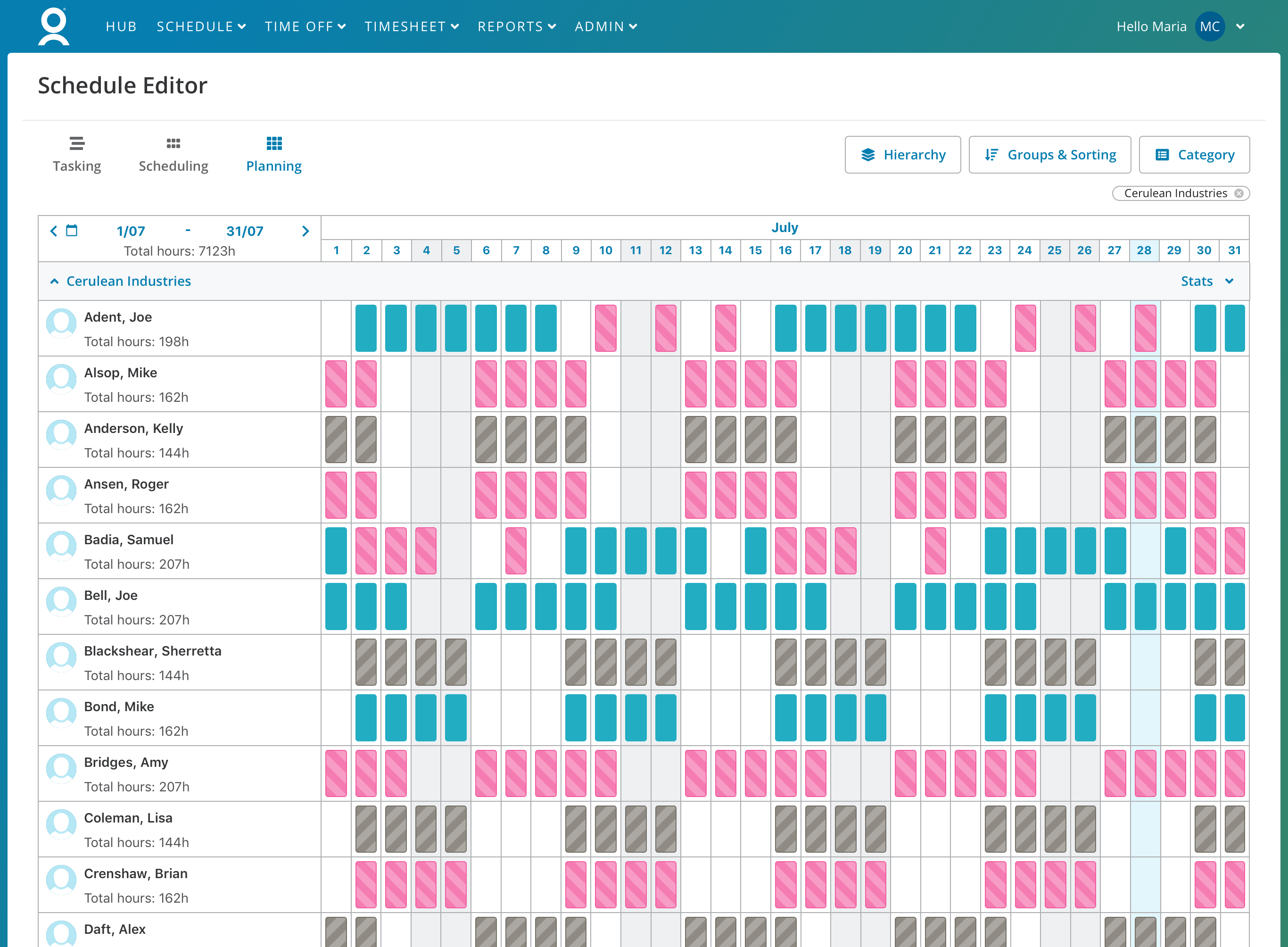This screenshot has width=1288, height=947.
Task: Click the Category button
Action: pos(1194,155)
